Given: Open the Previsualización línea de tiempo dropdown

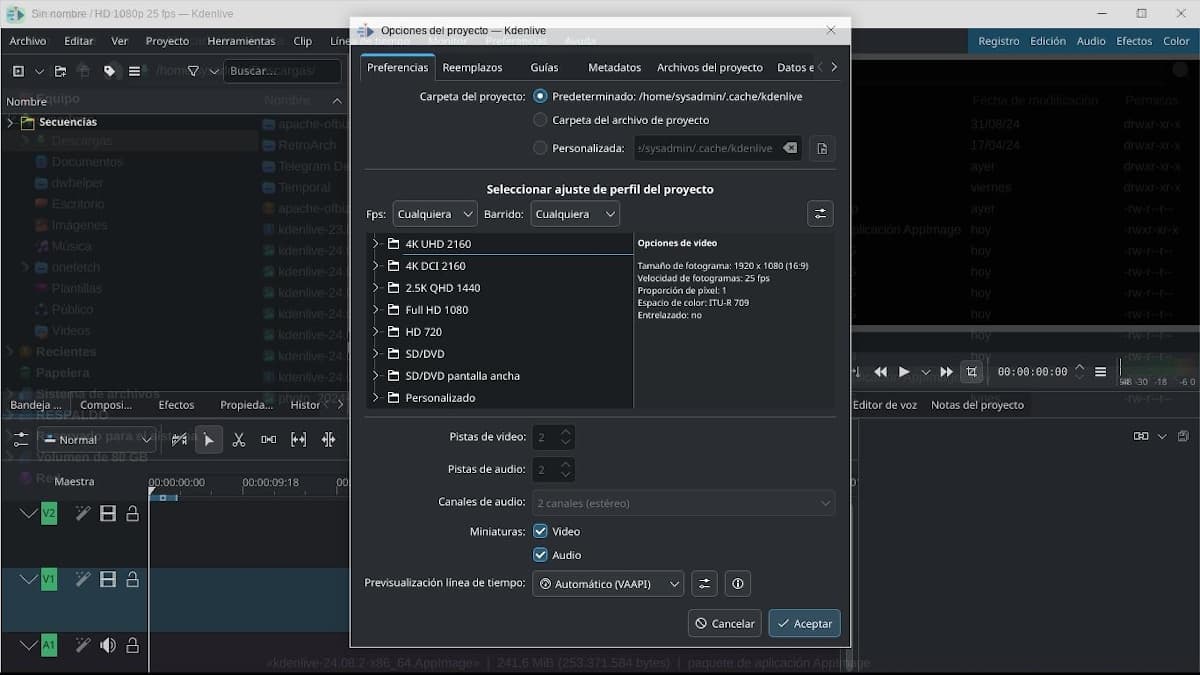Looking at the screenshot, I should click(x=608, y=583).
